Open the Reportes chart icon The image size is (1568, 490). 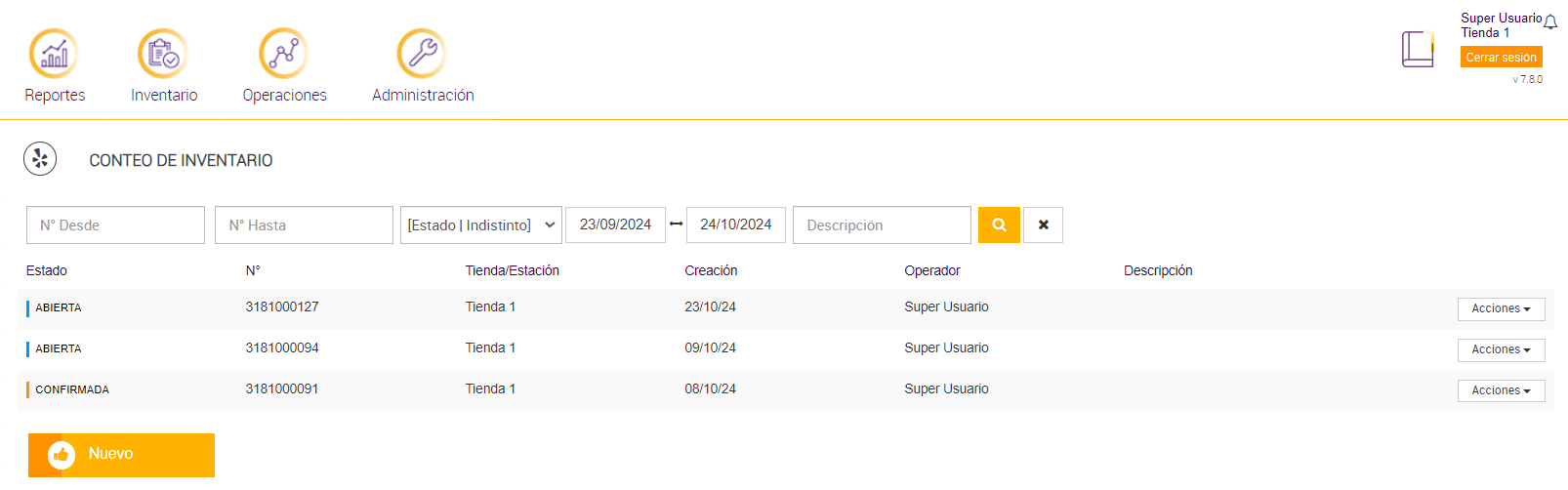click(x=54, y=54)
